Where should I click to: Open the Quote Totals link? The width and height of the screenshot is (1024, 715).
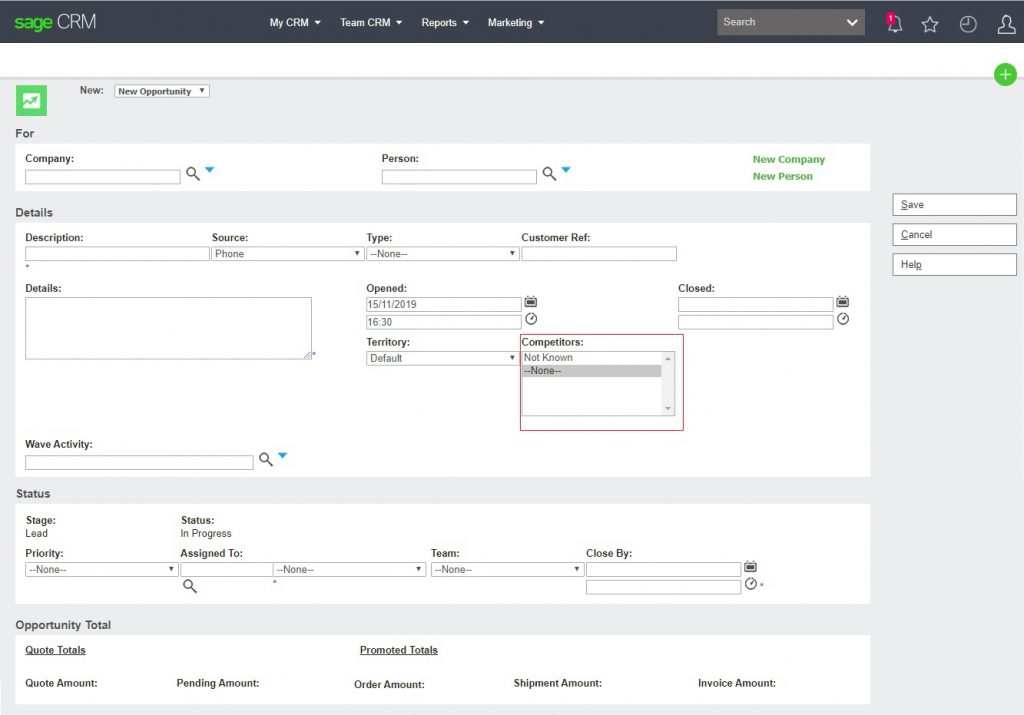coord(56,650)
